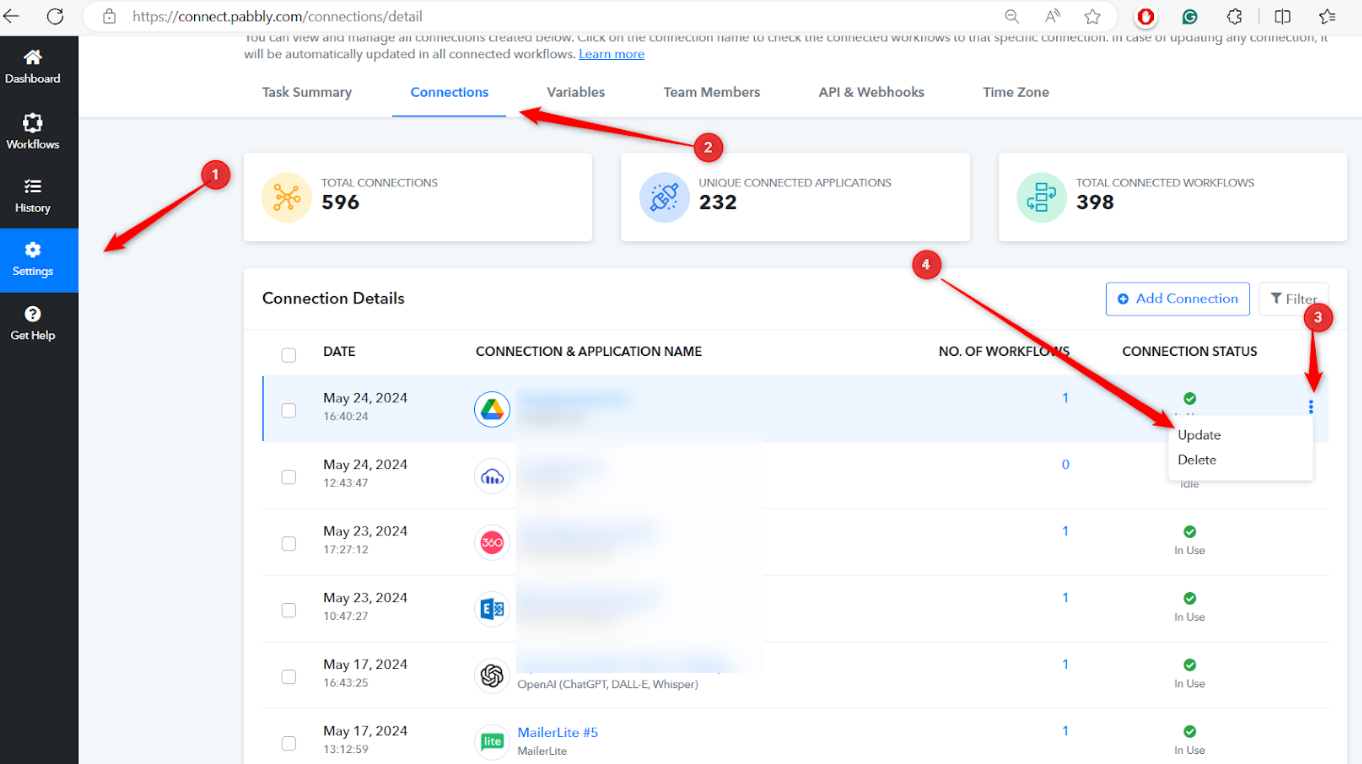Add page to favorites with star icon
The width and height of the screenshot is (1362, 764).
[1093, 16]
